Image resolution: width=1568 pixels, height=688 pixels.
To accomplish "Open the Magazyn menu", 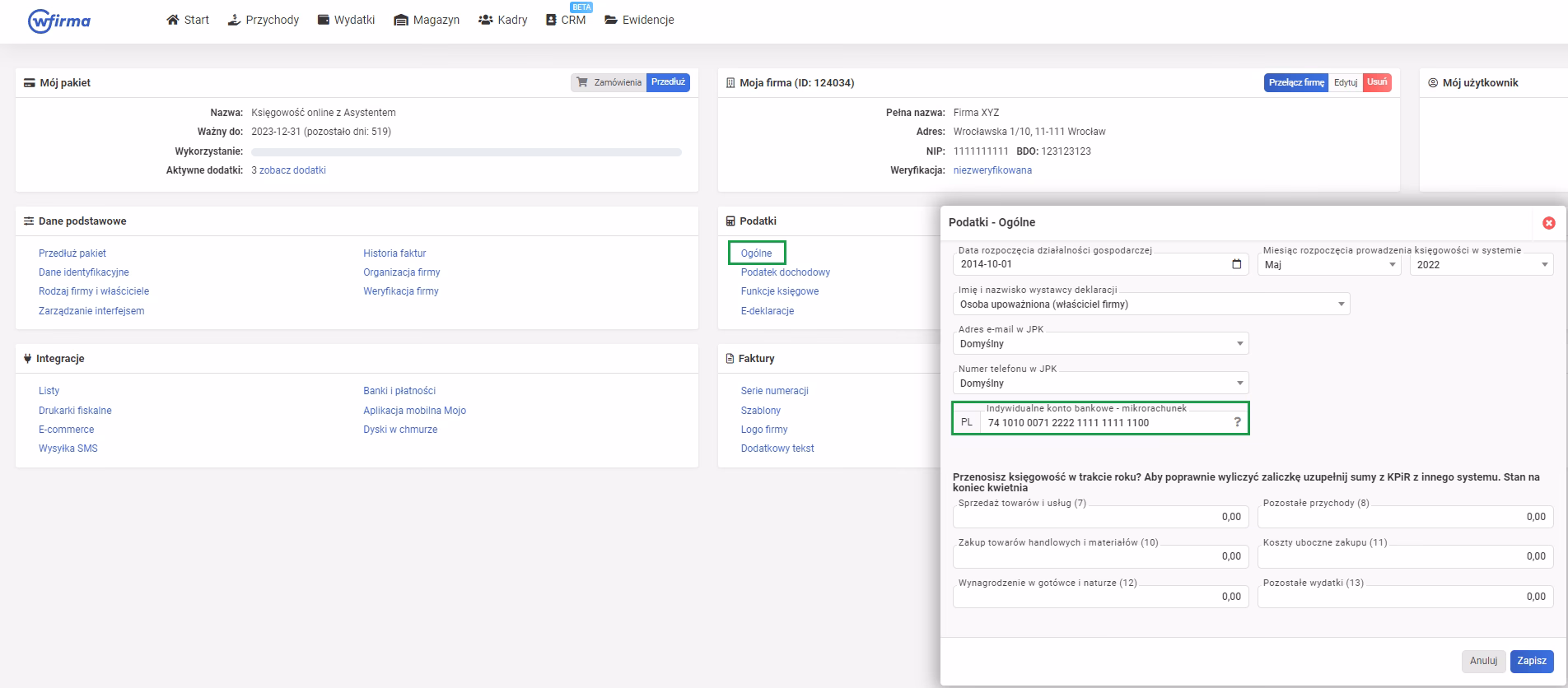I will click(x=427, y=20).
